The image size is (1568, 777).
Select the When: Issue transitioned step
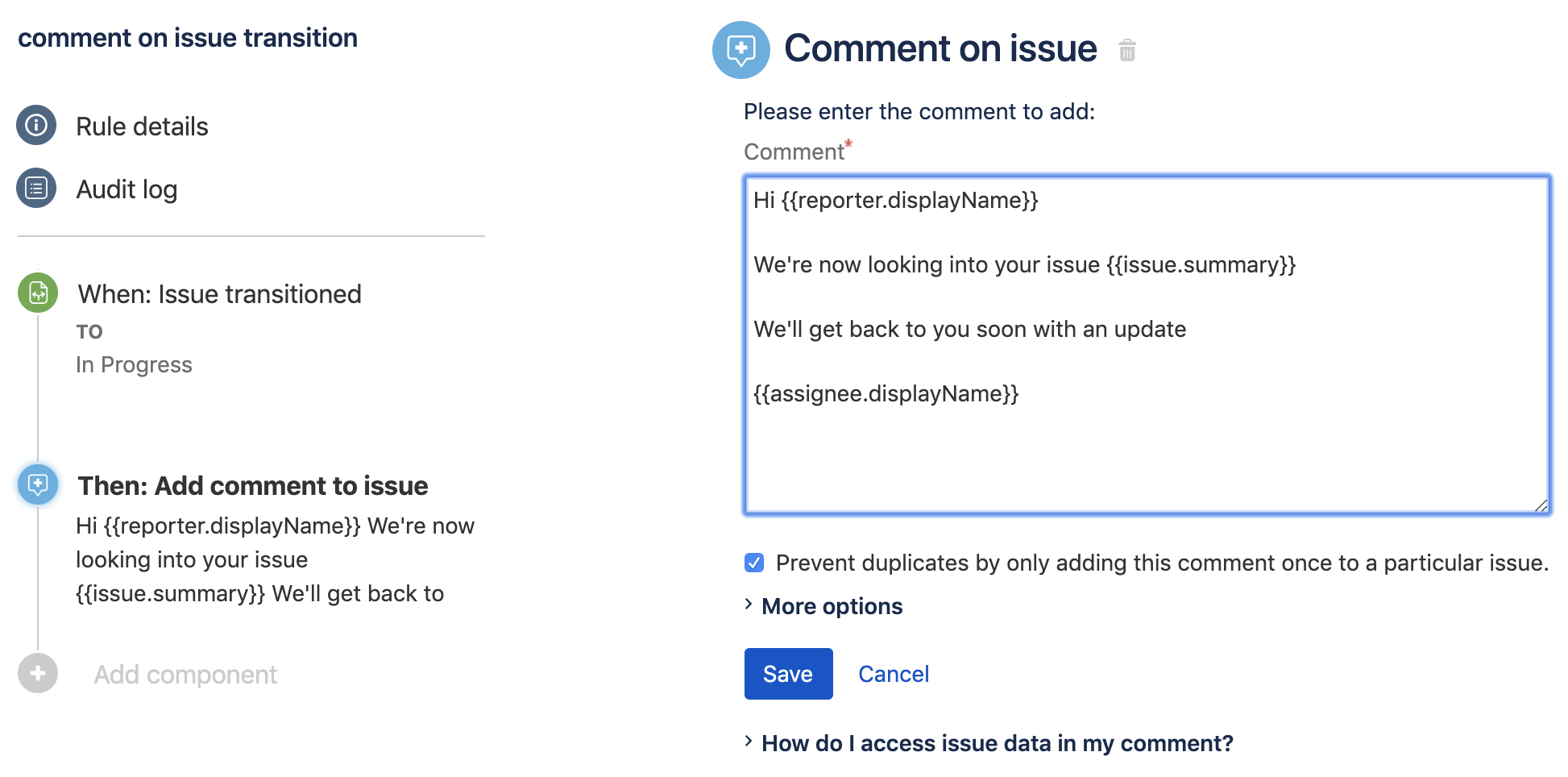tap(219, 294)
